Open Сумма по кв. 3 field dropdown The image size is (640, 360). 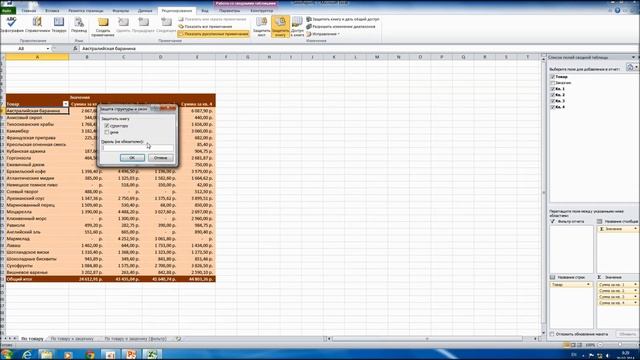[x=635, y=297]
